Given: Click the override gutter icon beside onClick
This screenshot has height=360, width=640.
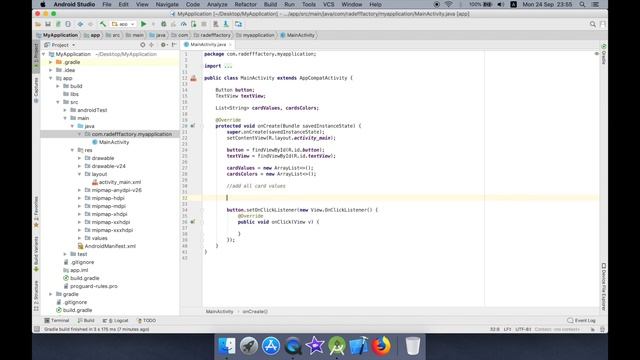Looking at the screenshot, I should pyautogui.click(x=193, y=222).
